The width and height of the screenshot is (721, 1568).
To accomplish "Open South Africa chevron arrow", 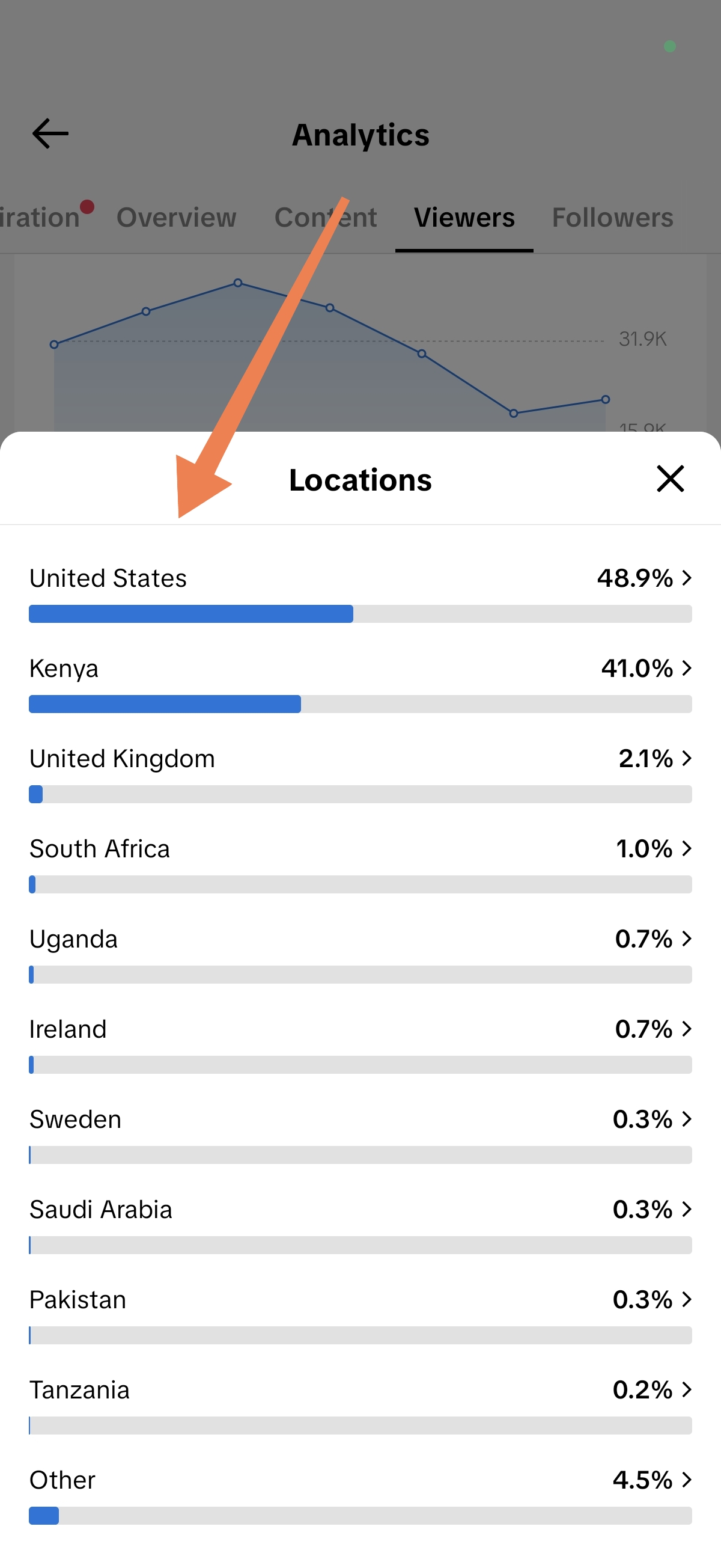I will 687,848.
